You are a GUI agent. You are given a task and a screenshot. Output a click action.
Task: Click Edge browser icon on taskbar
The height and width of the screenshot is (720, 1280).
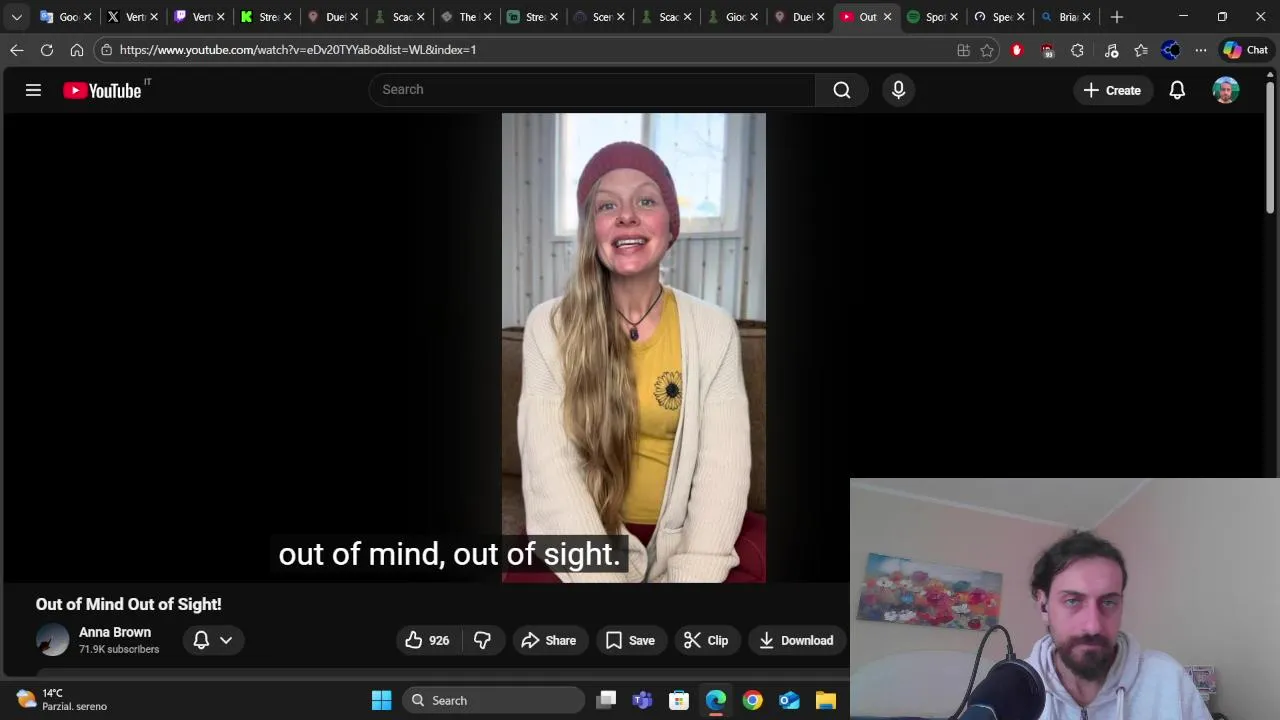(x=716, y=700)
